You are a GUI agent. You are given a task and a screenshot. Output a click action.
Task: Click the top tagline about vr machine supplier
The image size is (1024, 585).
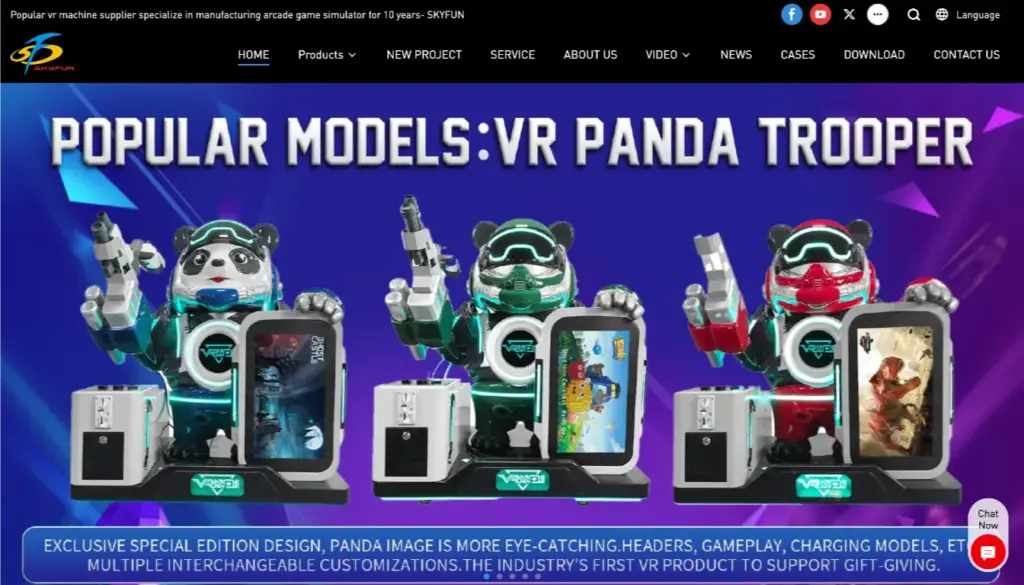(237, 14)
